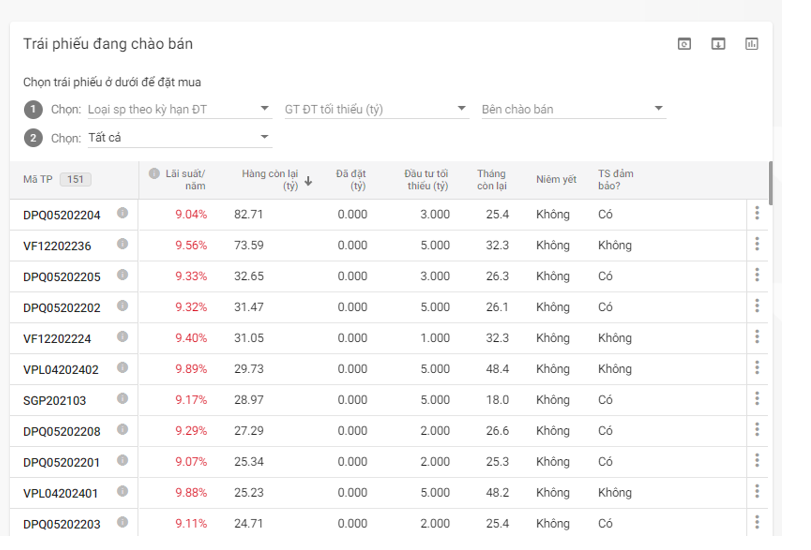The width and height of the screenshot is (811, 550).
Task: Click the 9.56% interest rate value
Action: [191, 245]
